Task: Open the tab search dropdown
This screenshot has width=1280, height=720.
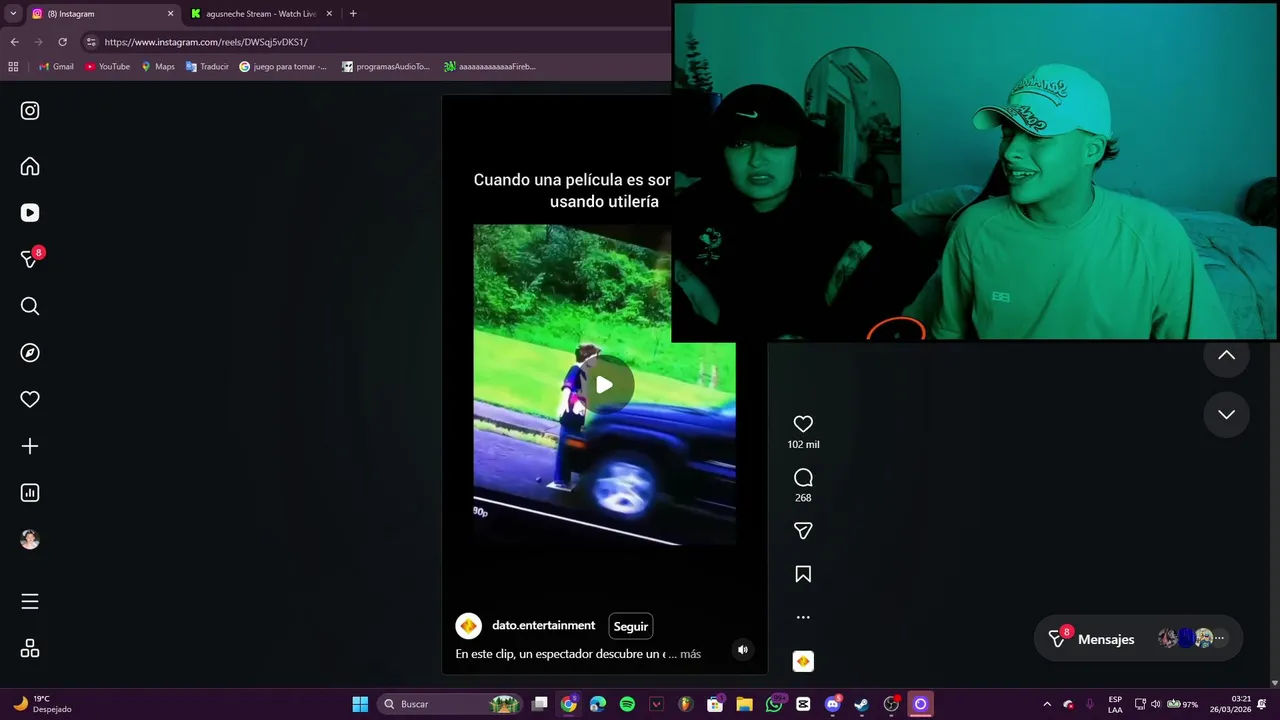Action: pos(13,14)
